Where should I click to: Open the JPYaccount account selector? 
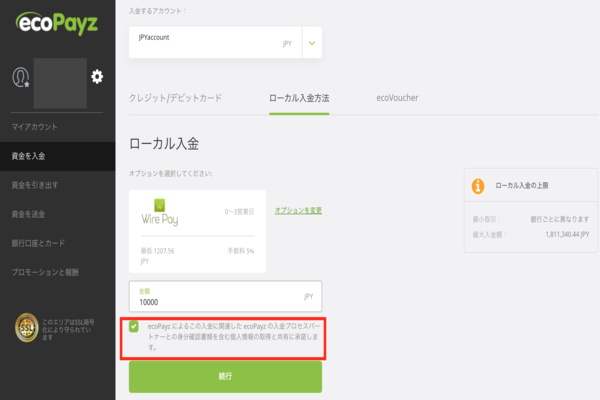click(x=225, y=42)
